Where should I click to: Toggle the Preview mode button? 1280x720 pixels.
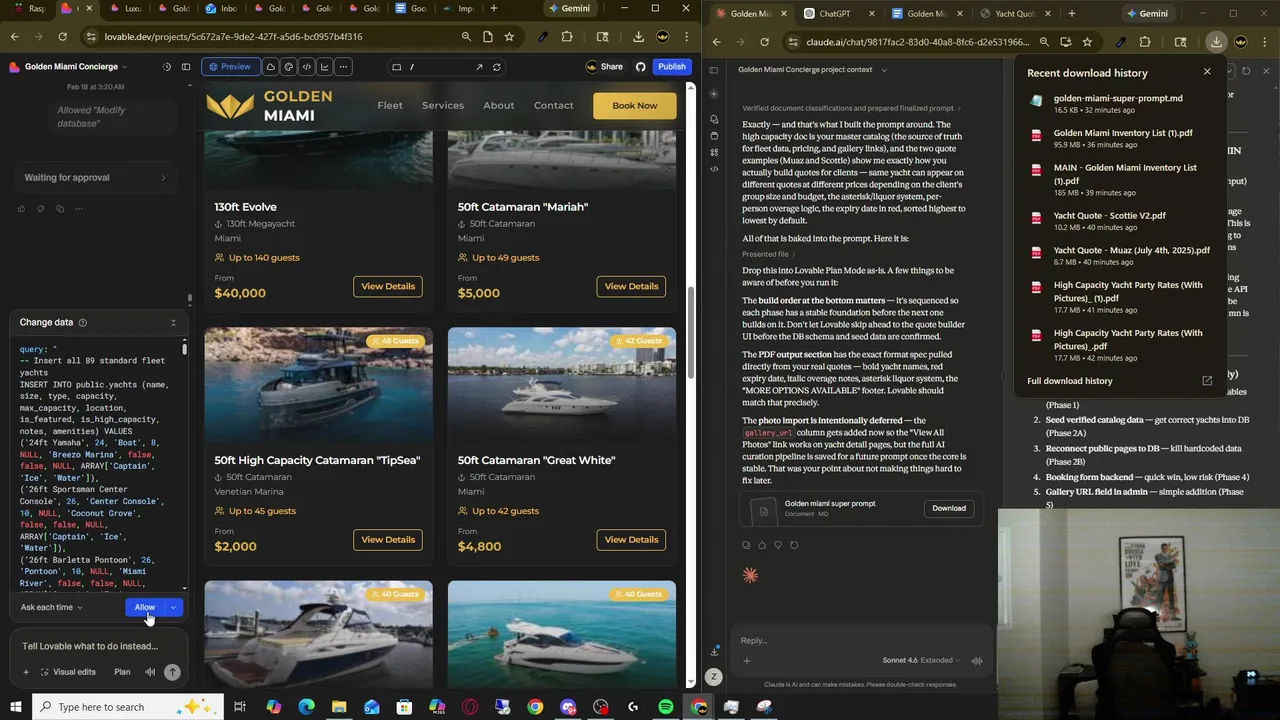click(x=230, y=67)
